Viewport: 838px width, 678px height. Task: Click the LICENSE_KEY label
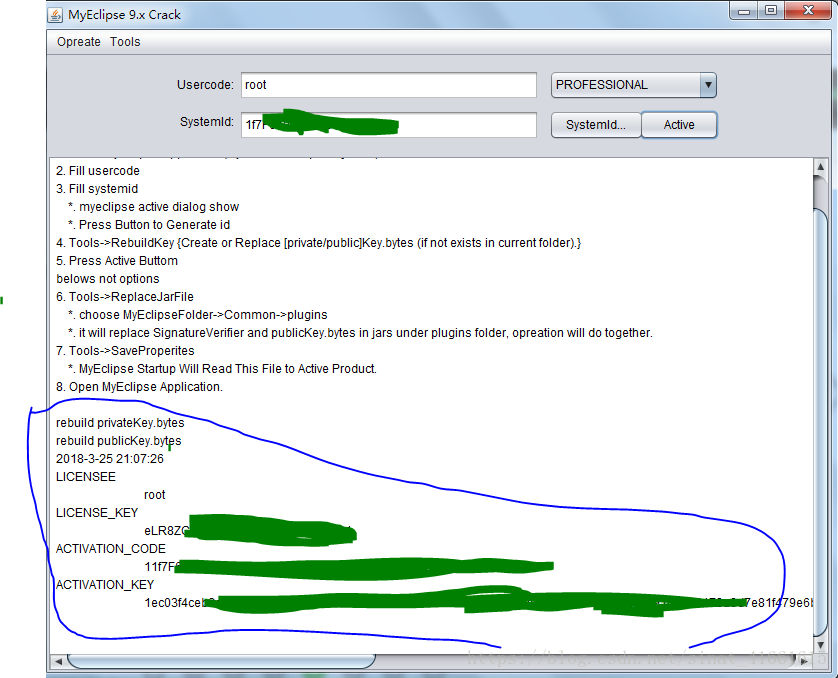97,513
